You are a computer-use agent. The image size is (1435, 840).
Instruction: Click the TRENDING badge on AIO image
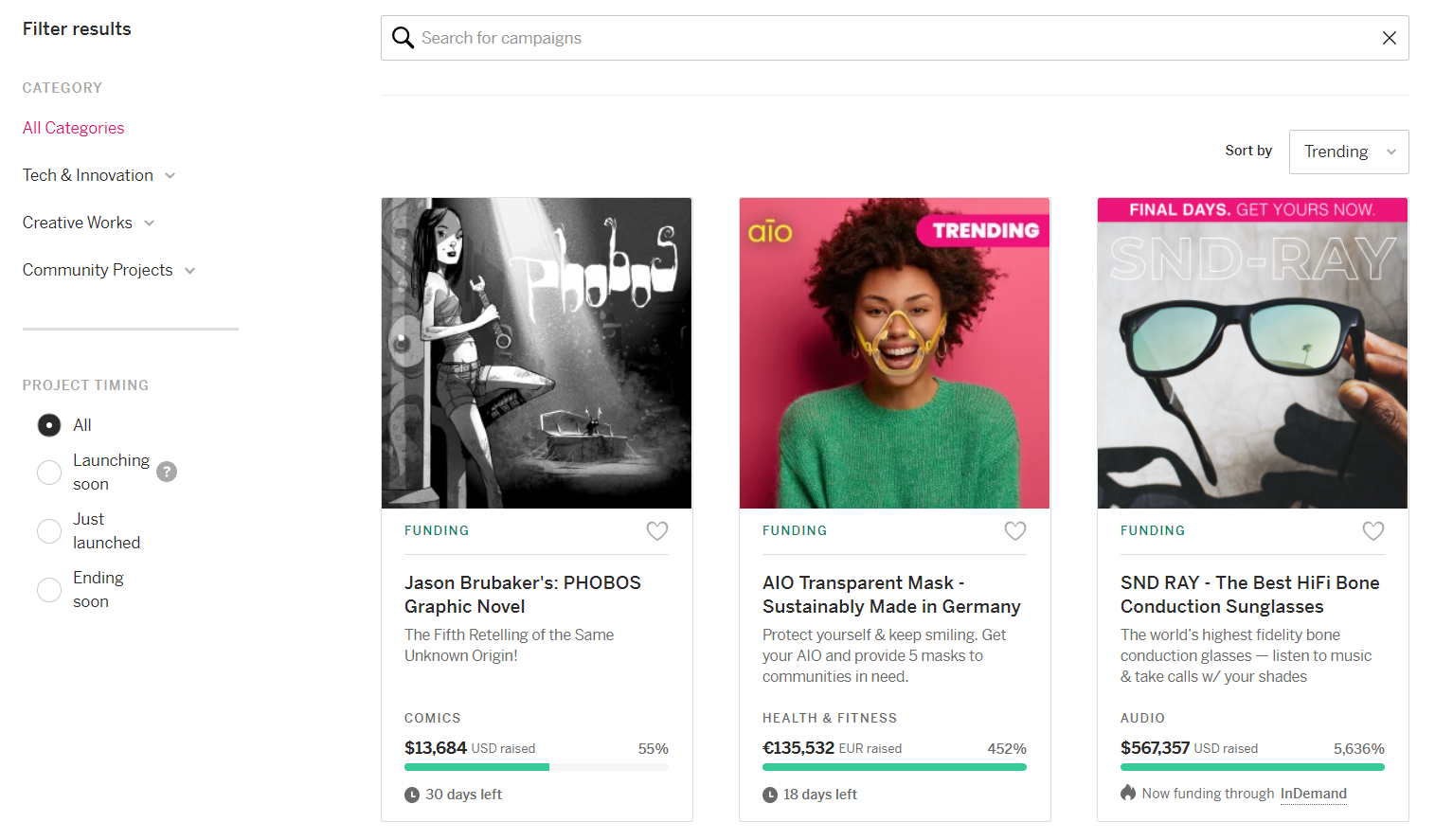tap(983, 231)
